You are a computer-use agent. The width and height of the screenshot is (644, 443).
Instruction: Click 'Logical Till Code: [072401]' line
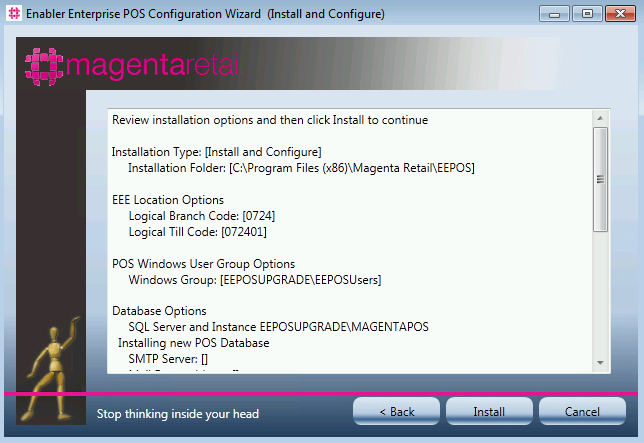tap(198, 232)
